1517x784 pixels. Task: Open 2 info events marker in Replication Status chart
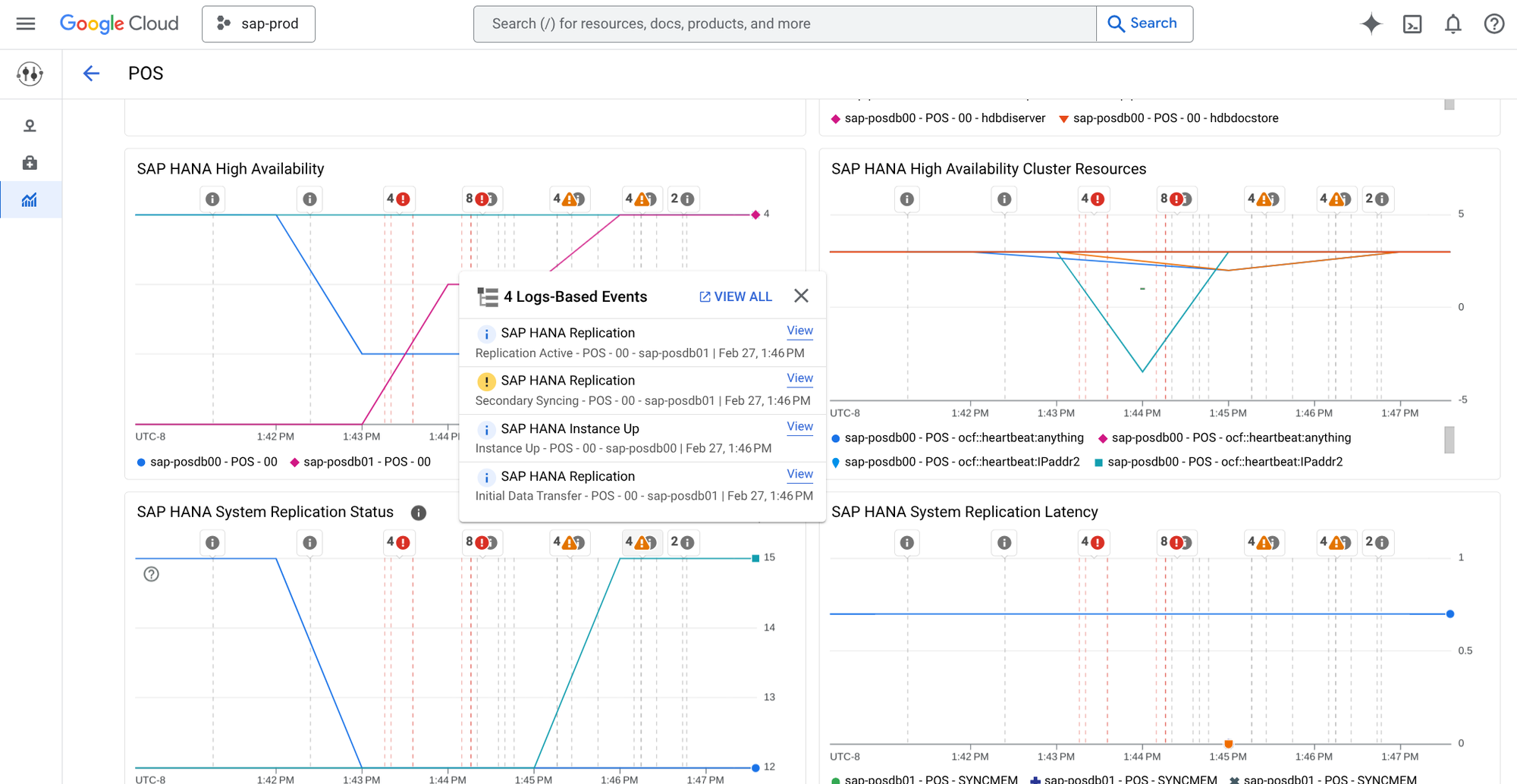[682, 542]
